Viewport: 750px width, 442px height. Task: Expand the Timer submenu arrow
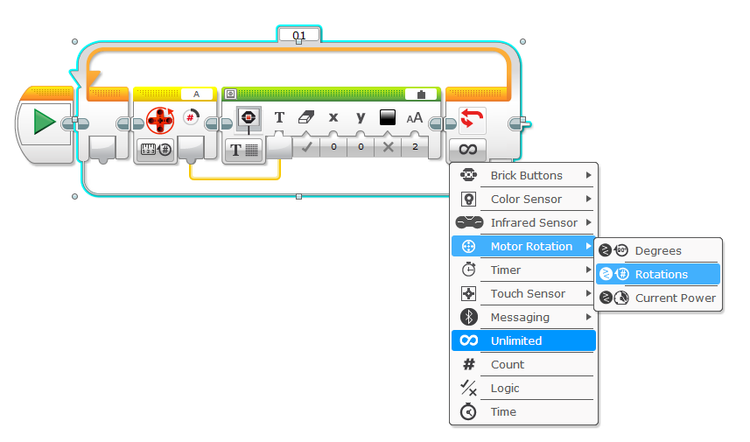point(588,270)
